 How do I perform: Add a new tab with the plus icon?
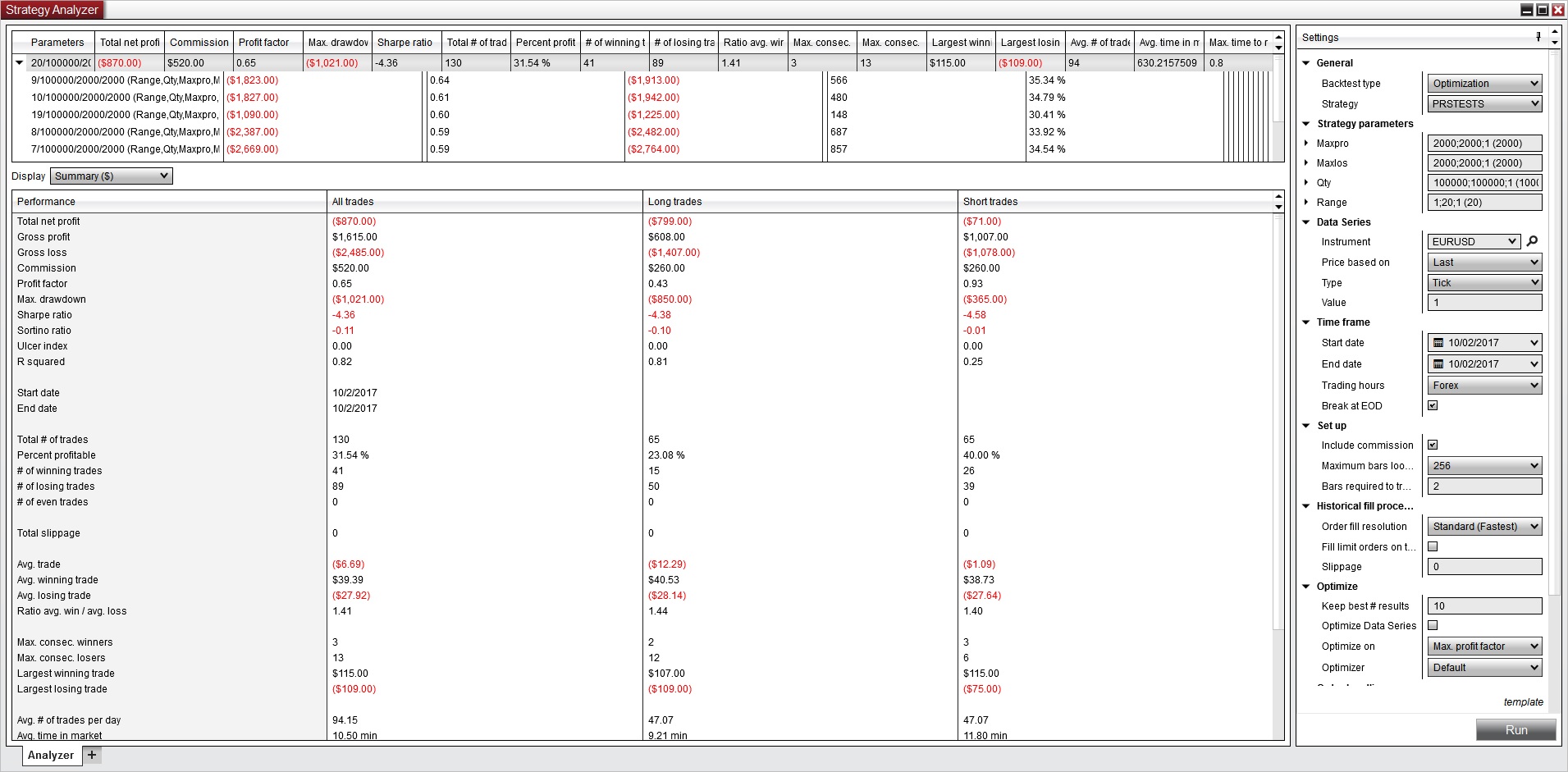(x=92, y=755)
